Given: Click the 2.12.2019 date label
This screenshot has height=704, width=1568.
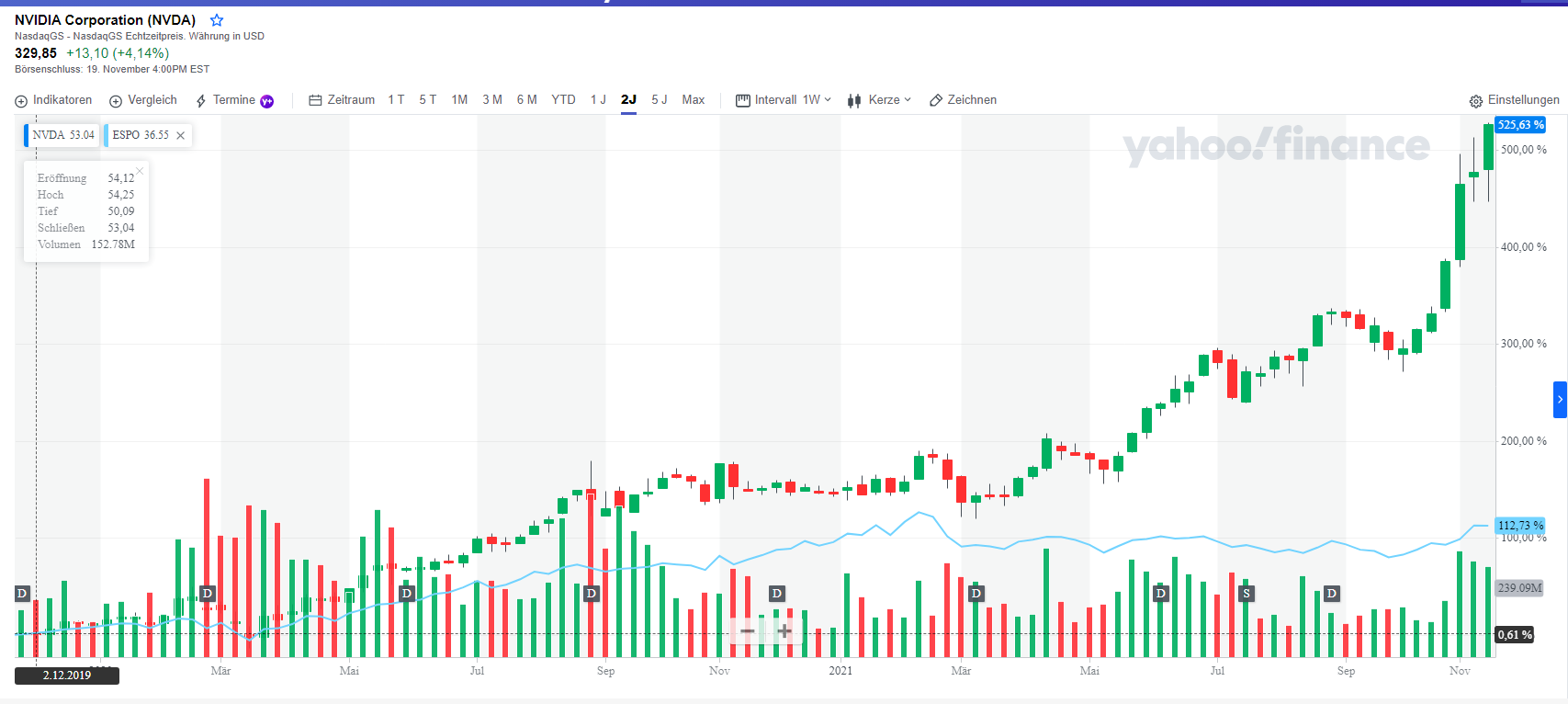Looking at the screenshot, I should coord(67,676).
